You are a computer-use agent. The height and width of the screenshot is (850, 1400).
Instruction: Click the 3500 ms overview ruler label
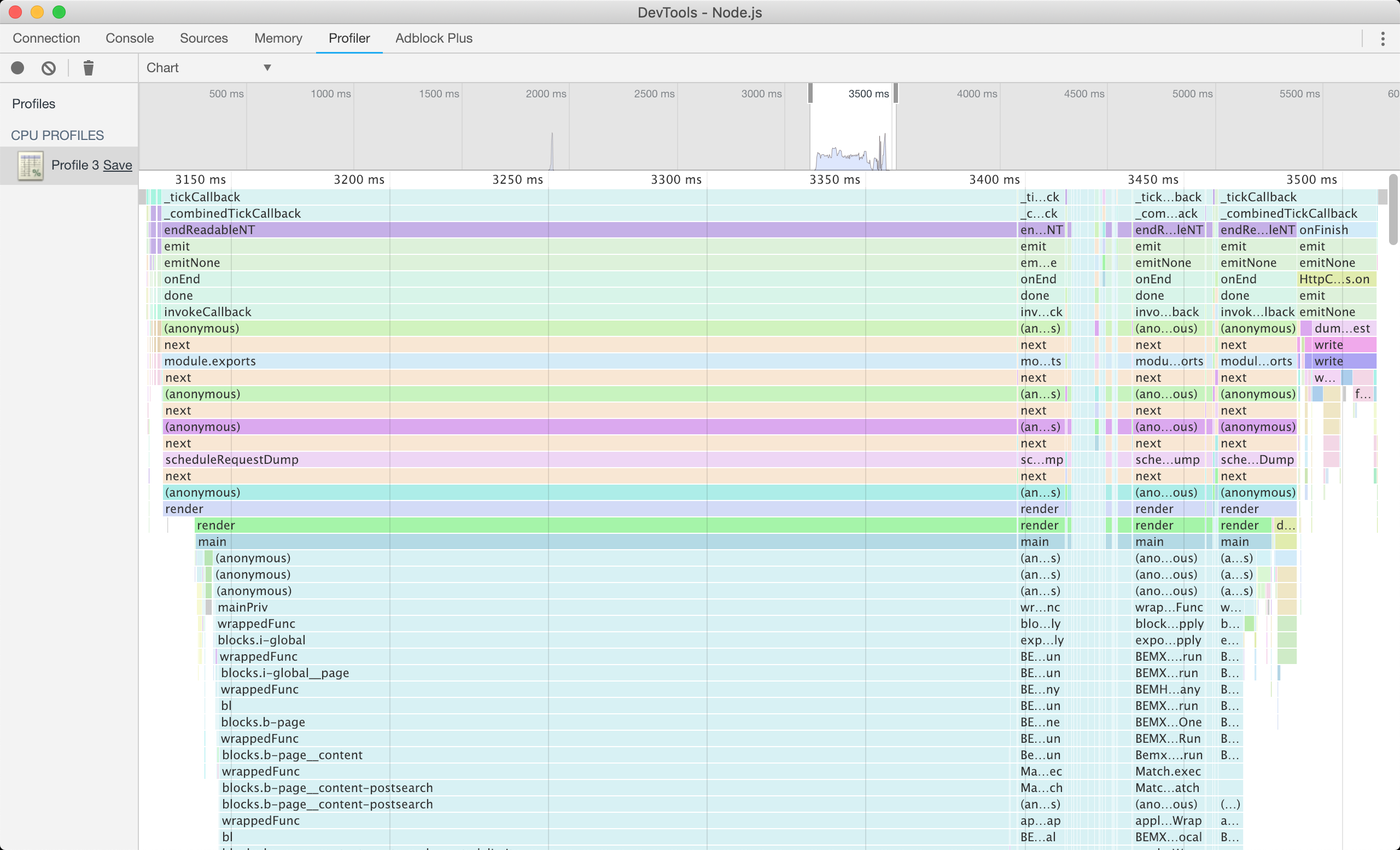(x=868, y=94)
